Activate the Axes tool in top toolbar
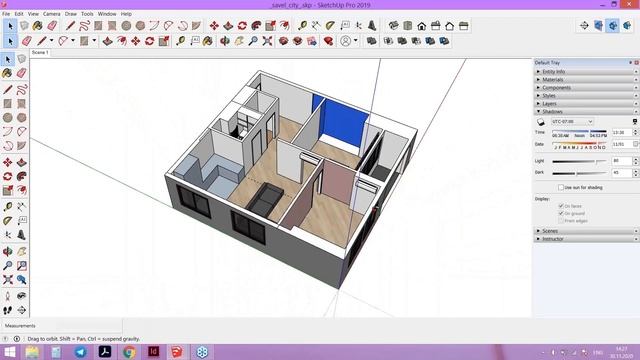Image resolution: width=640 pixels, height=360 pixels. pos(358,26)
